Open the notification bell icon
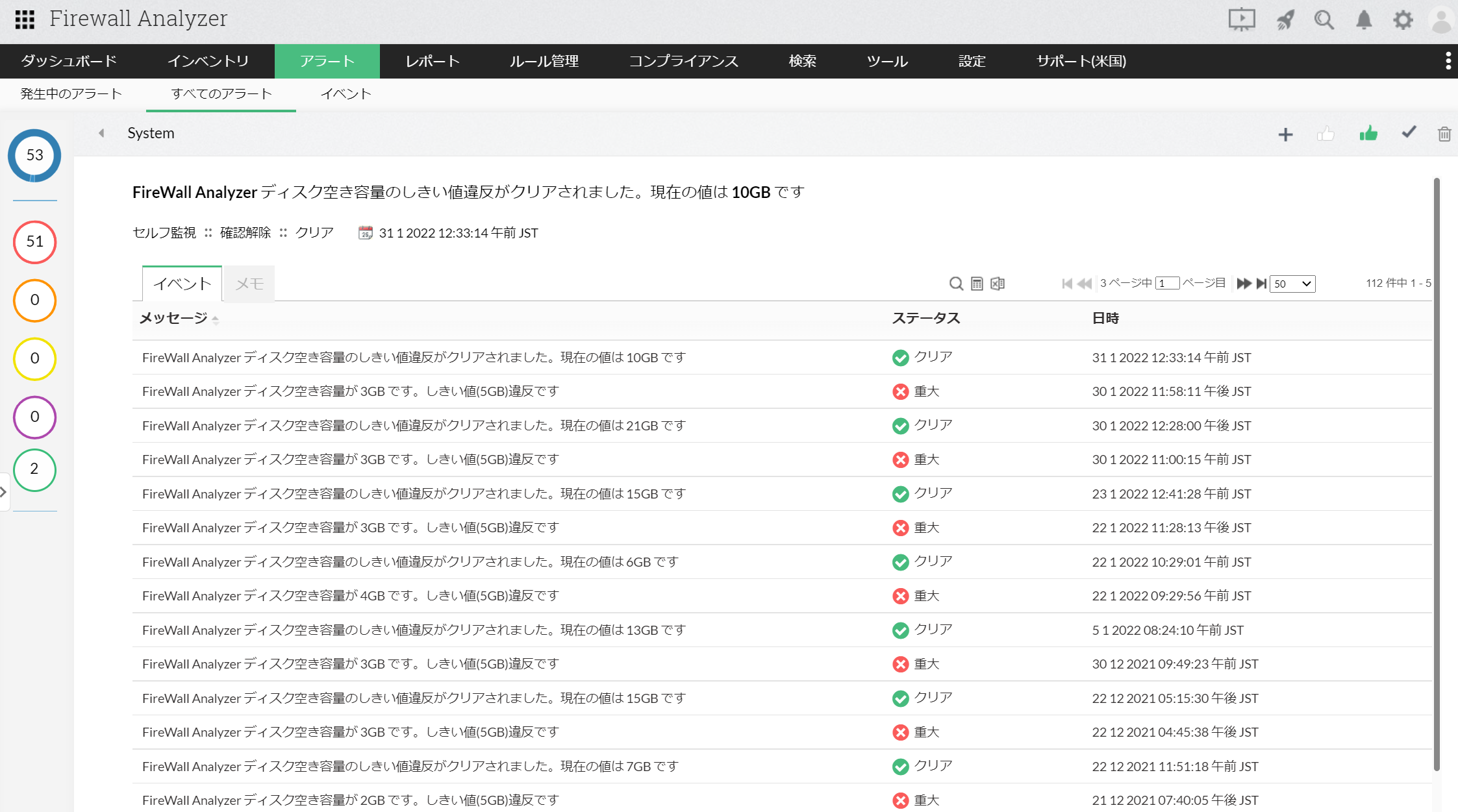This screenshot has width=1458, height=812. (1364, 20)
